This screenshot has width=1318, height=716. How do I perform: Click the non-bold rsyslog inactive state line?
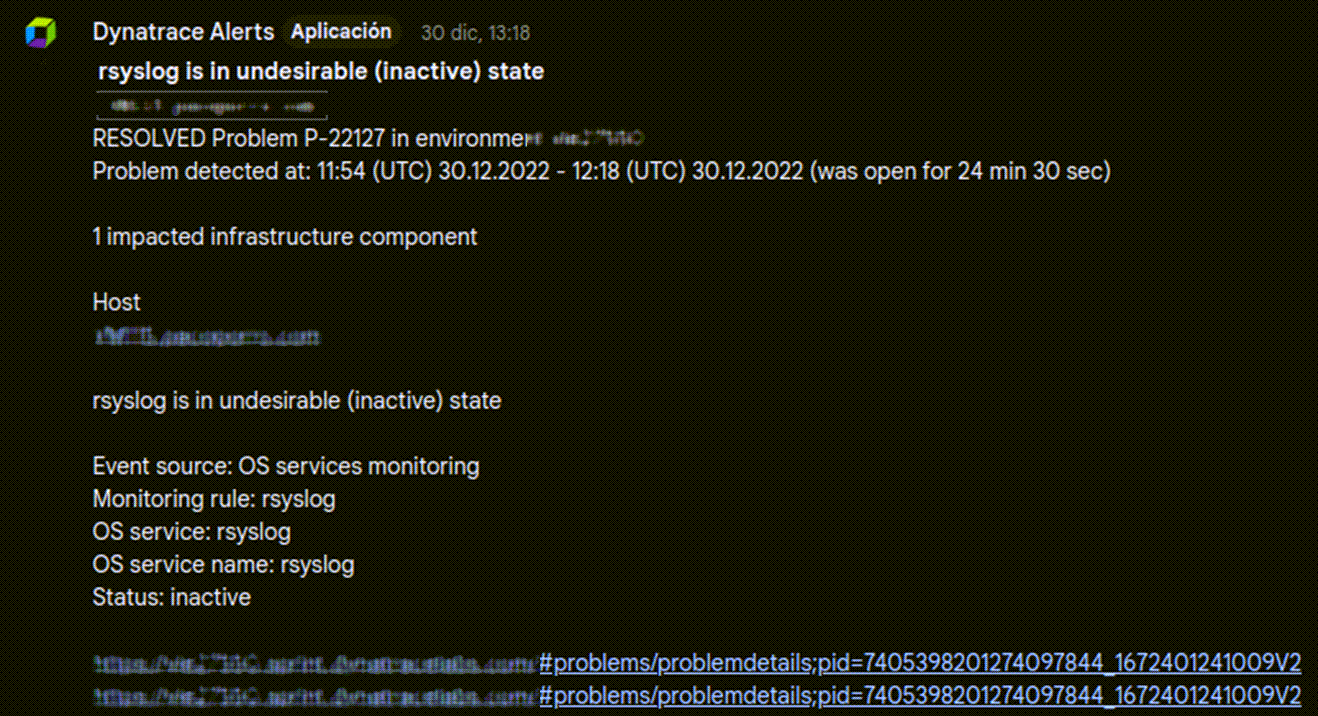(297, 401)
